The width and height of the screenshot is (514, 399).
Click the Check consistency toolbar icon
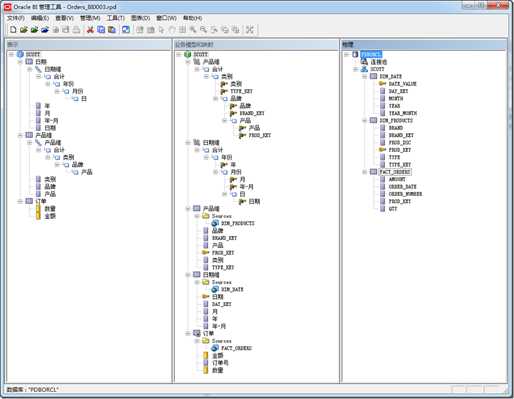(x=126, y=30)
